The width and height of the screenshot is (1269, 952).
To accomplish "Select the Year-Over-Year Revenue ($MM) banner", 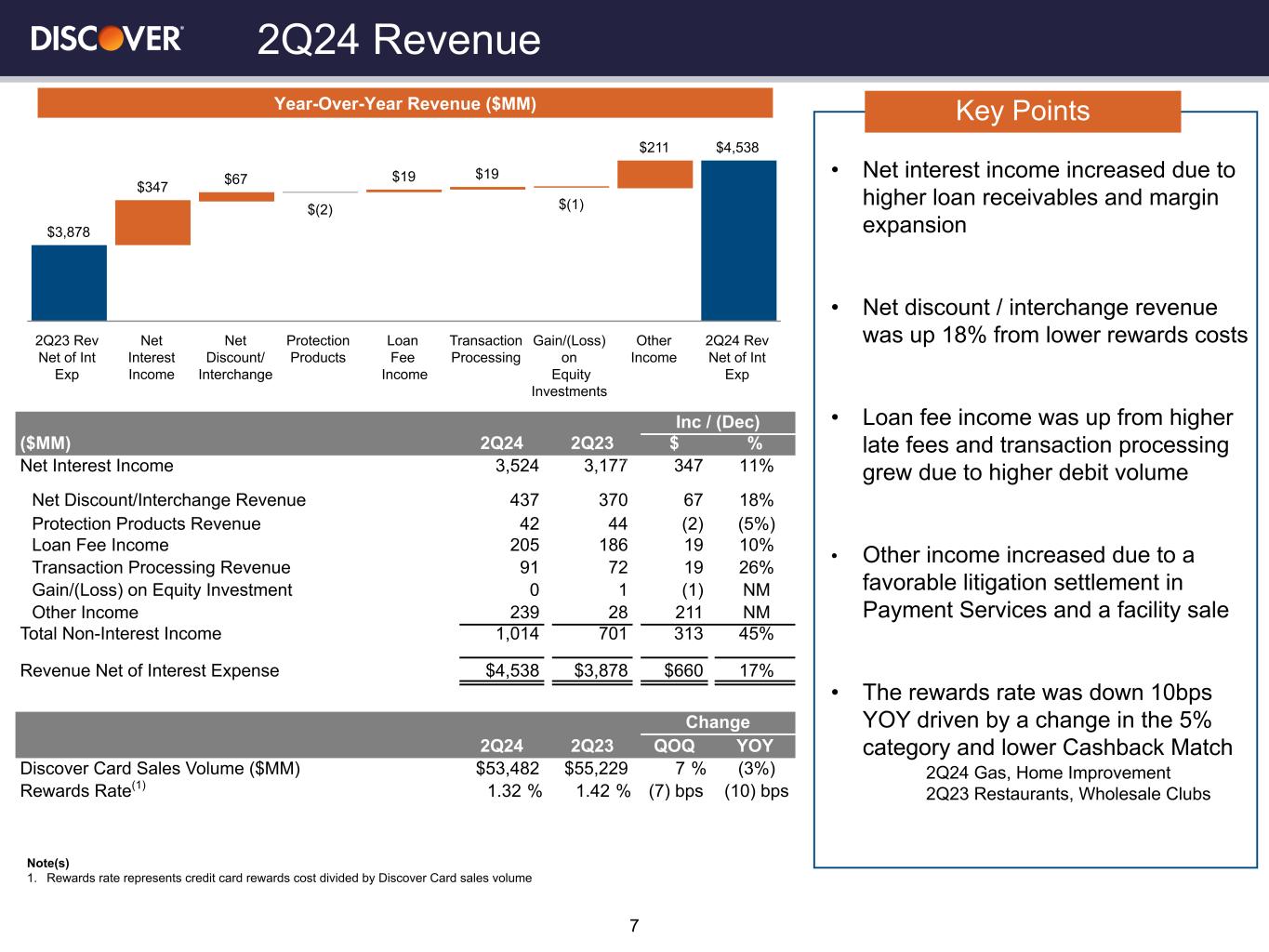I will pos(404,103).
